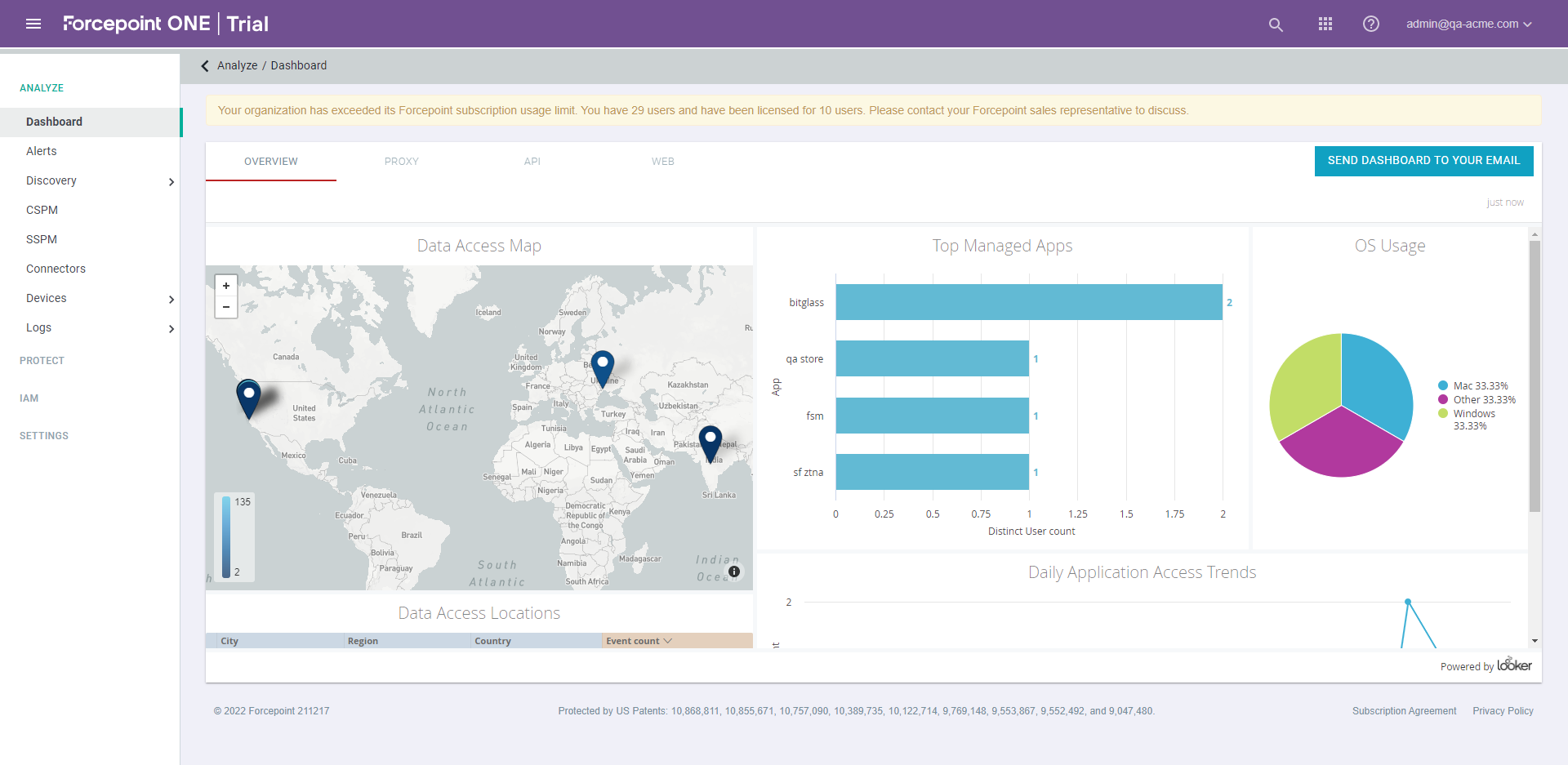Expand the Discovery submenu
1568x765 pixels.
[x=171, y=181]
